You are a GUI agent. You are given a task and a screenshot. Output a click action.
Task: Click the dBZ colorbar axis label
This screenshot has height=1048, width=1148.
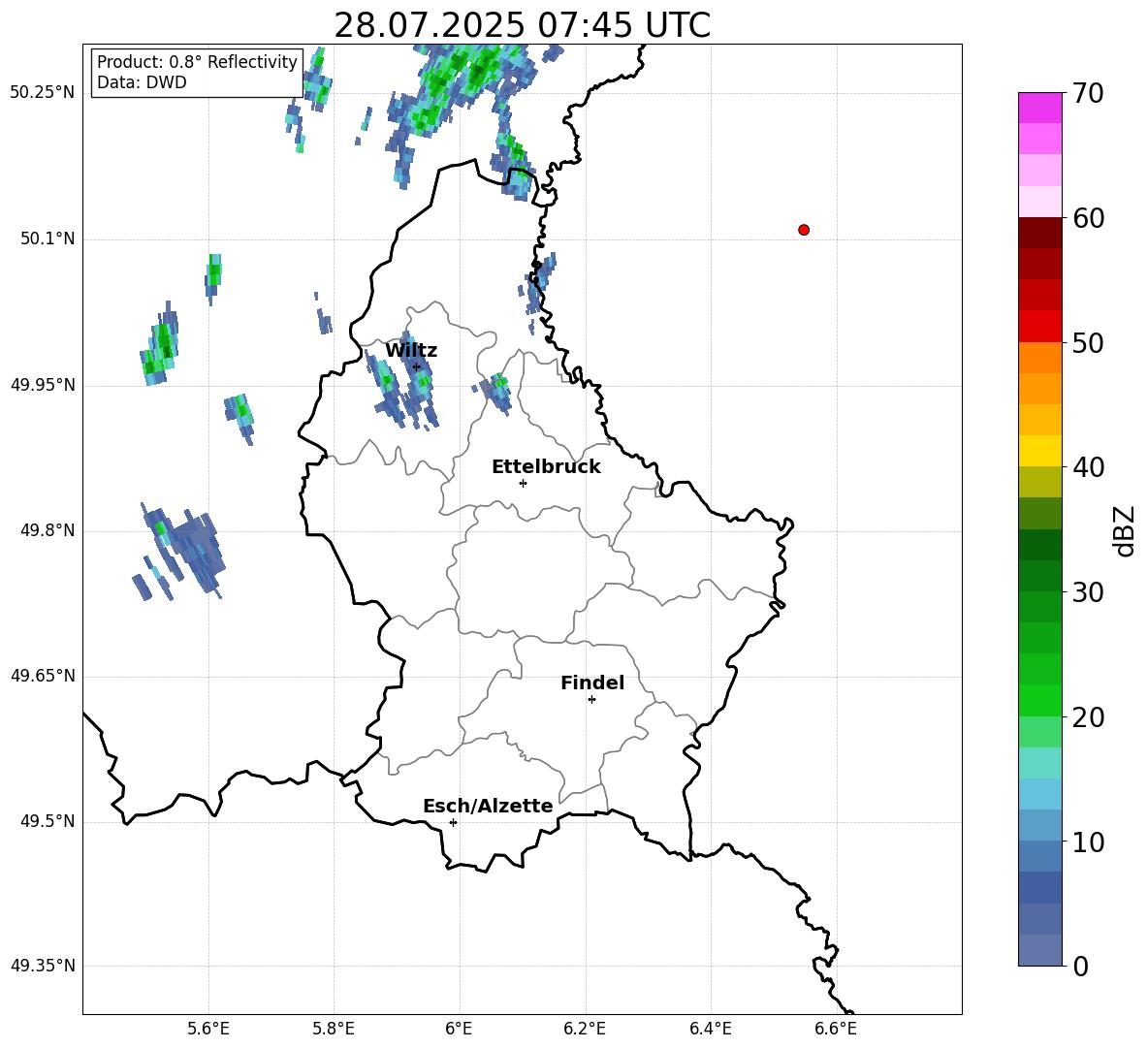click(1125, 530)
